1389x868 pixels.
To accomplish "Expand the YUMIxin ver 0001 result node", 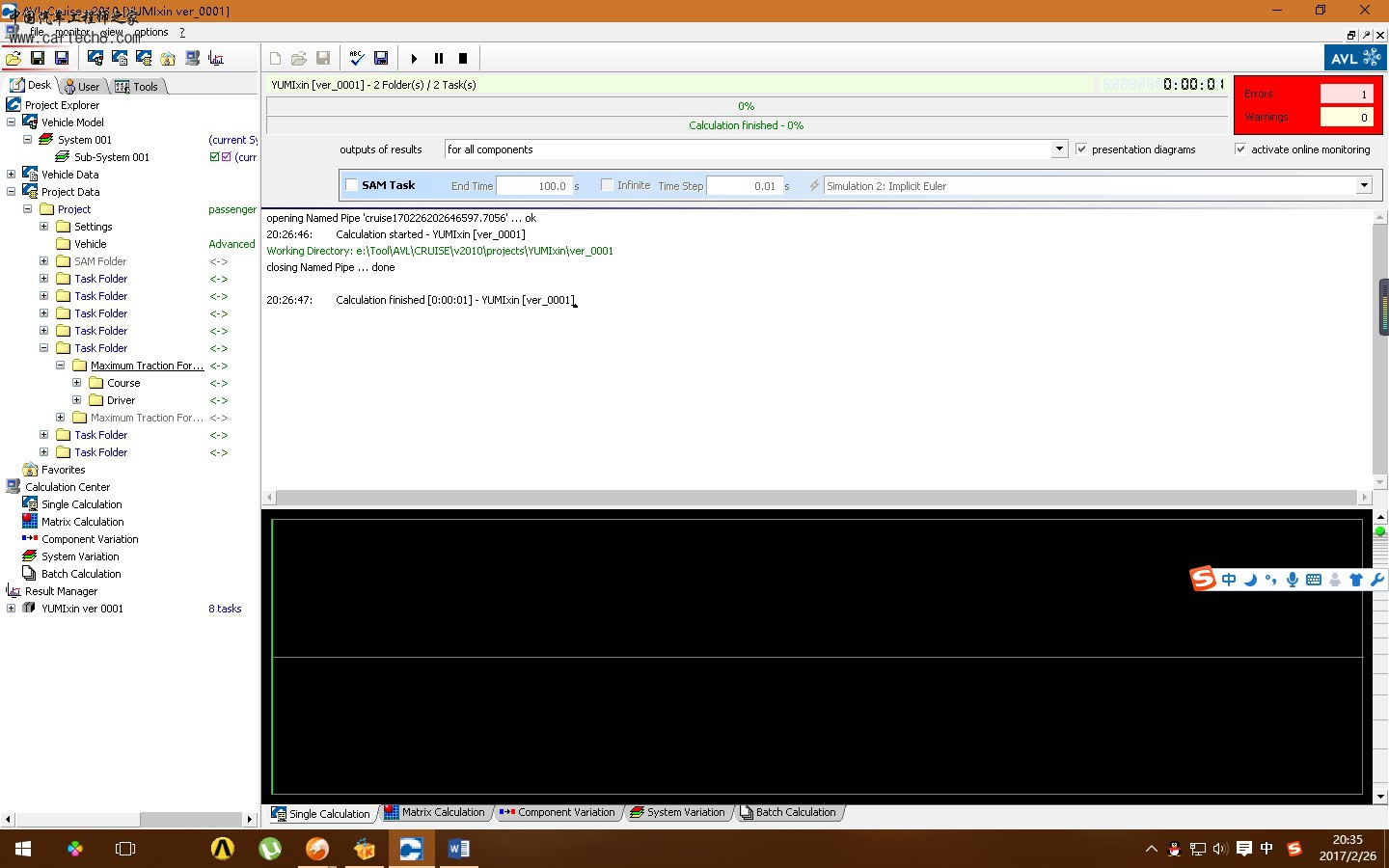I will [x=11, y=609].
